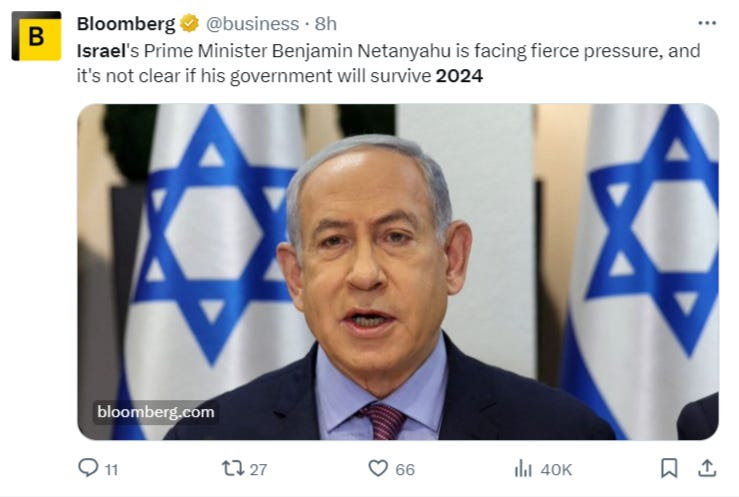Click the bold 2024 keyword in tweet
This screenshot has width=739, height=497.
(460, 76)
